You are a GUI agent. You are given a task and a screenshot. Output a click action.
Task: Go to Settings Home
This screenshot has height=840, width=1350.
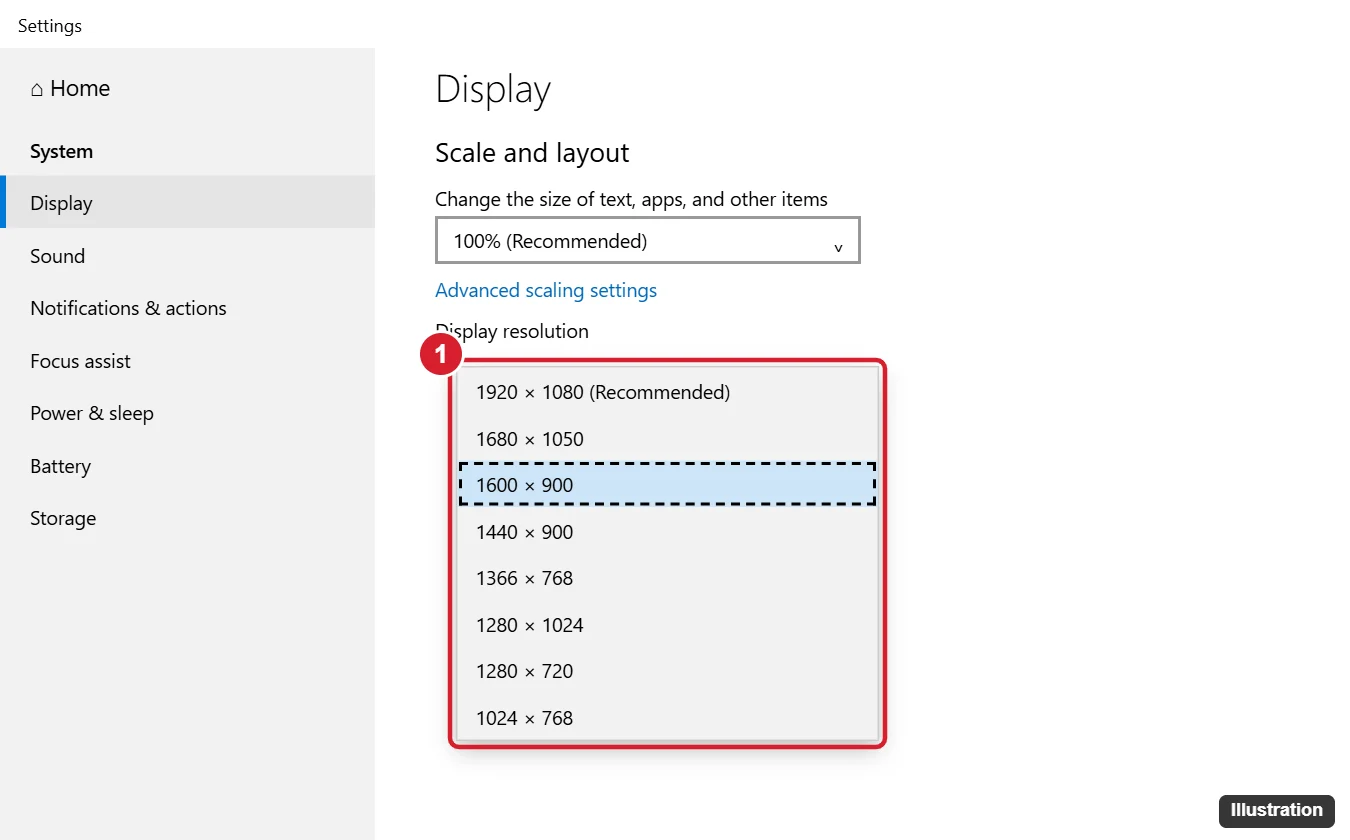tap(70, 88)
